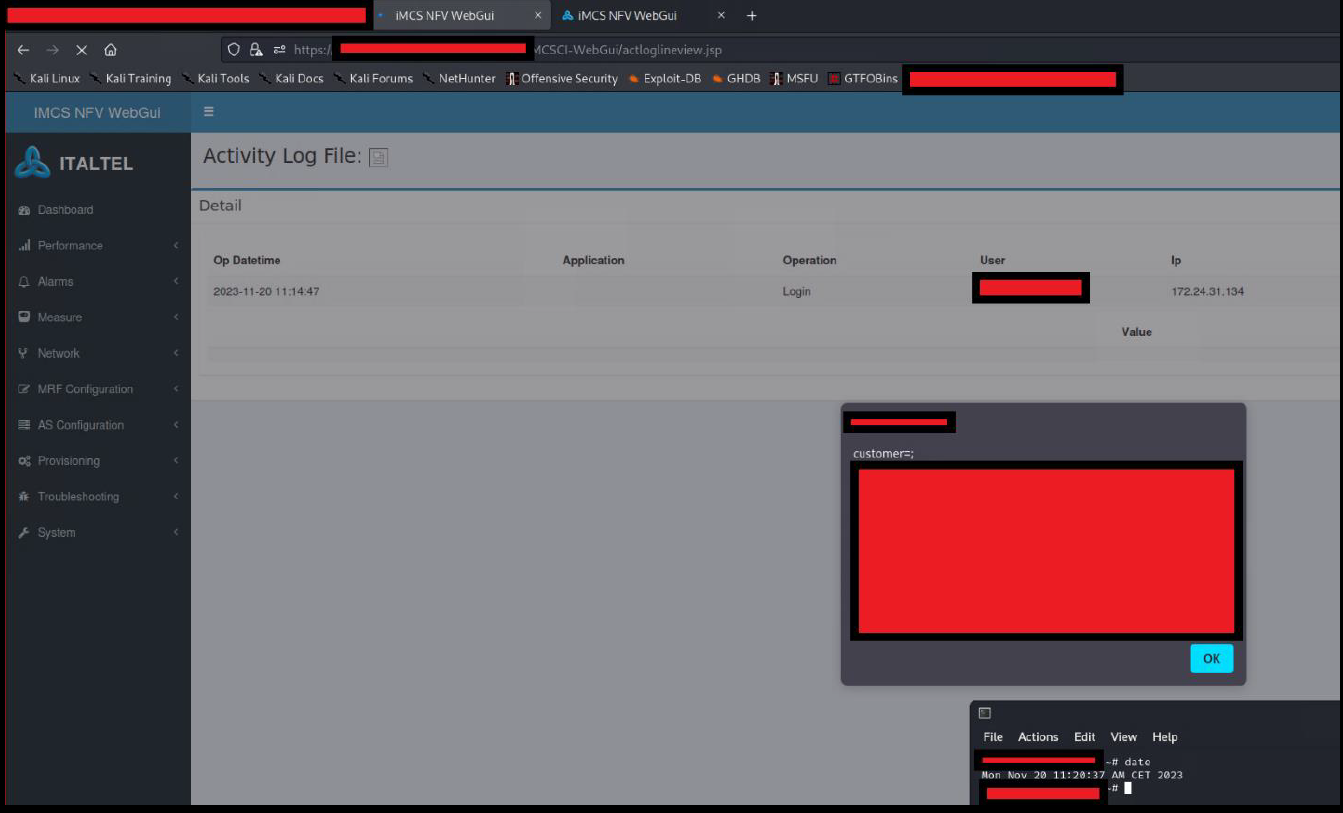Click the Dashboard icon in sidebar
This screenshot has height=813, width=1343.
click(24, 210)
